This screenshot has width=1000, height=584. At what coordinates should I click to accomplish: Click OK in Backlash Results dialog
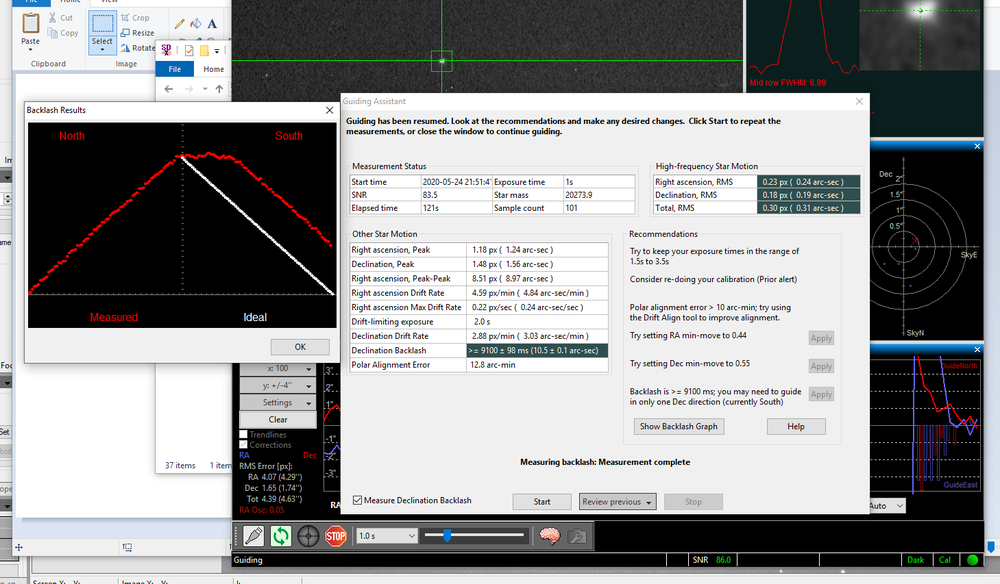click(299, 347)
